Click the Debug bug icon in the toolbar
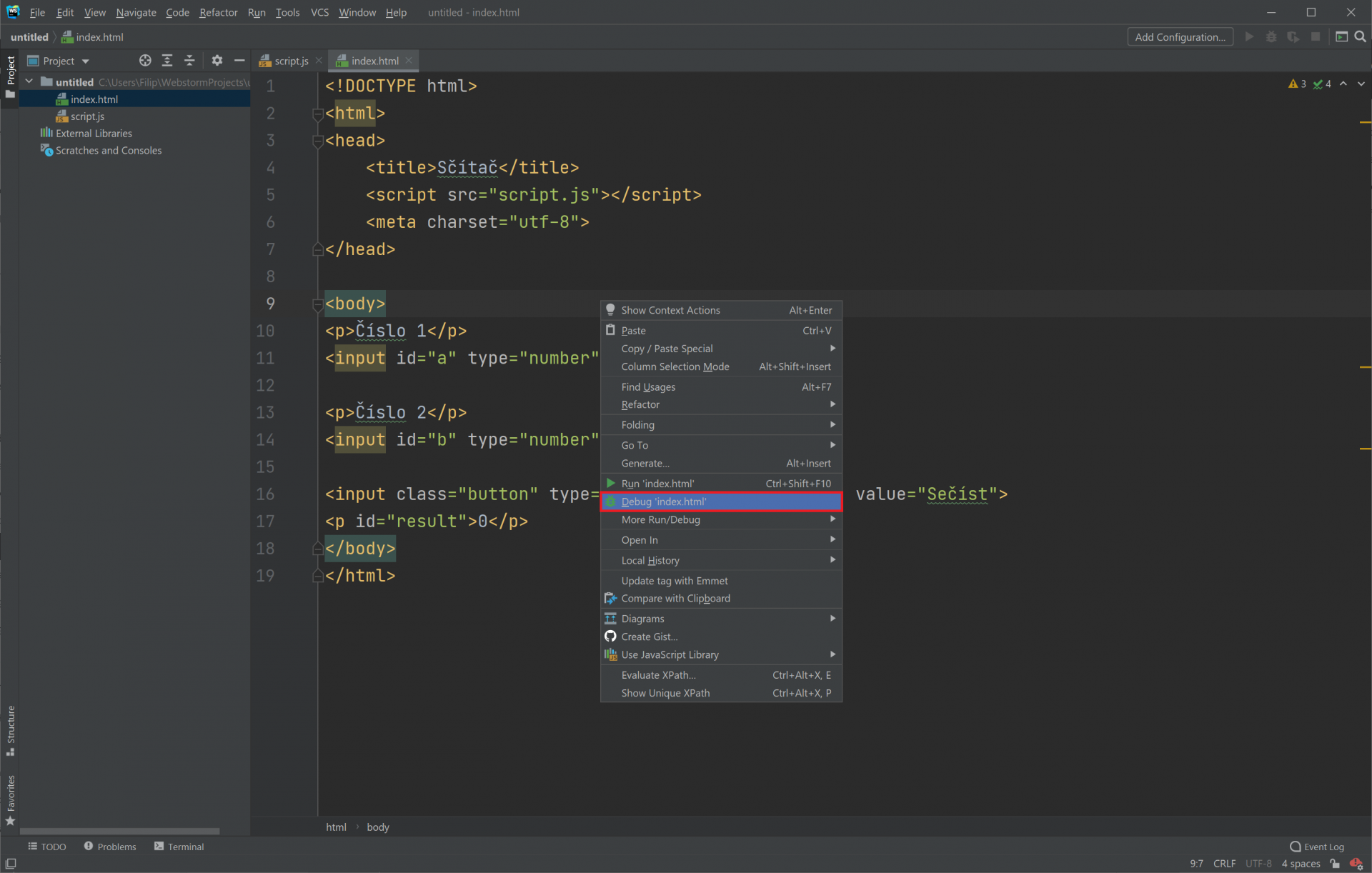The width and height of the screenshot is (1372, 873). [1271, 36]
